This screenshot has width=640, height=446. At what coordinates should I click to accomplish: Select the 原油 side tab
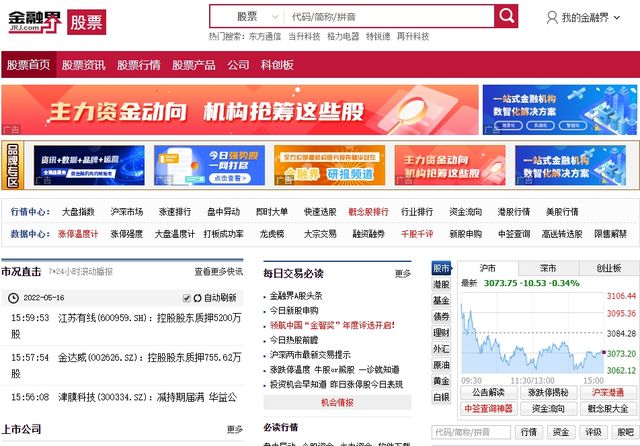(x=441, y=365)
